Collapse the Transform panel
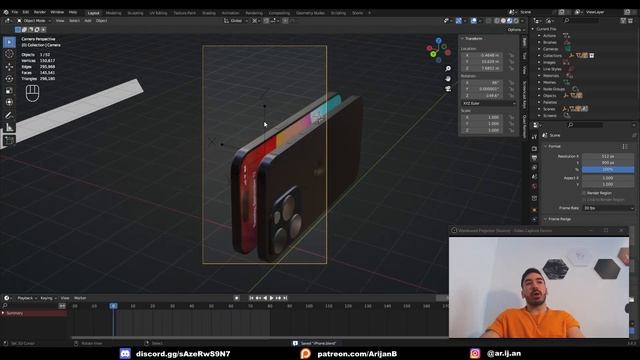 point(463,38)
